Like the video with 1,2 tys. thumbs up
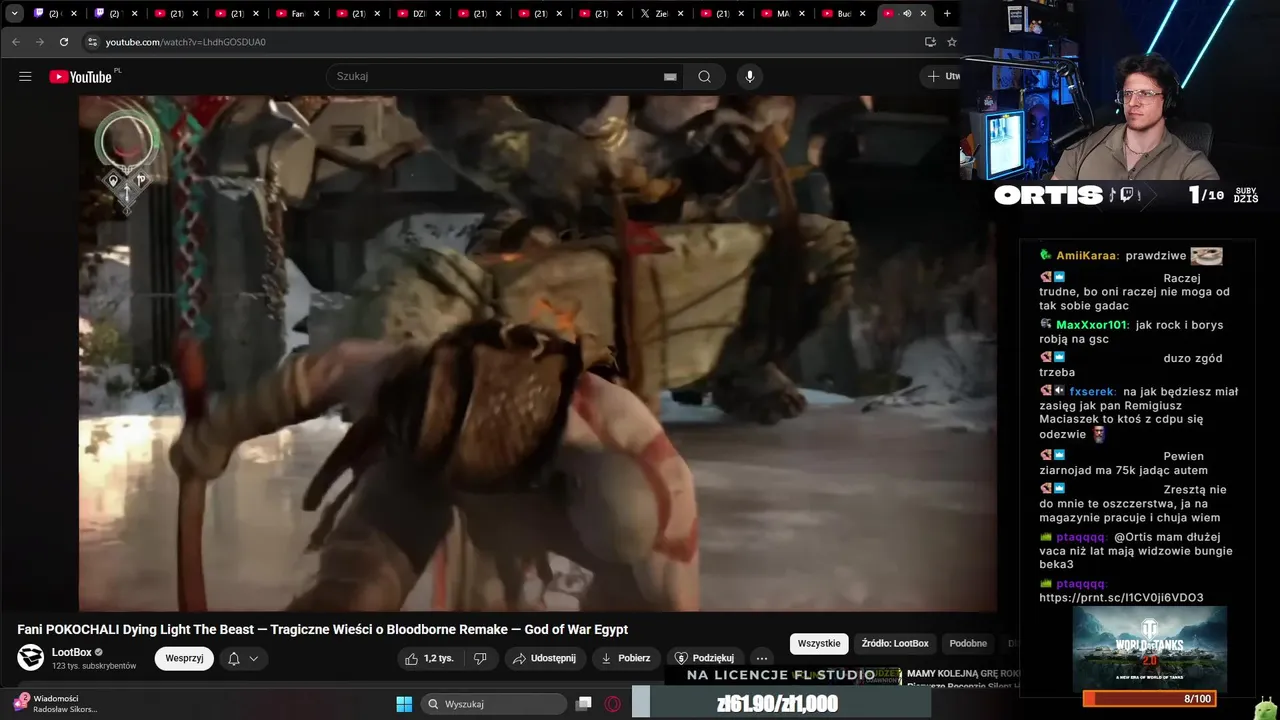 [428, 658]
